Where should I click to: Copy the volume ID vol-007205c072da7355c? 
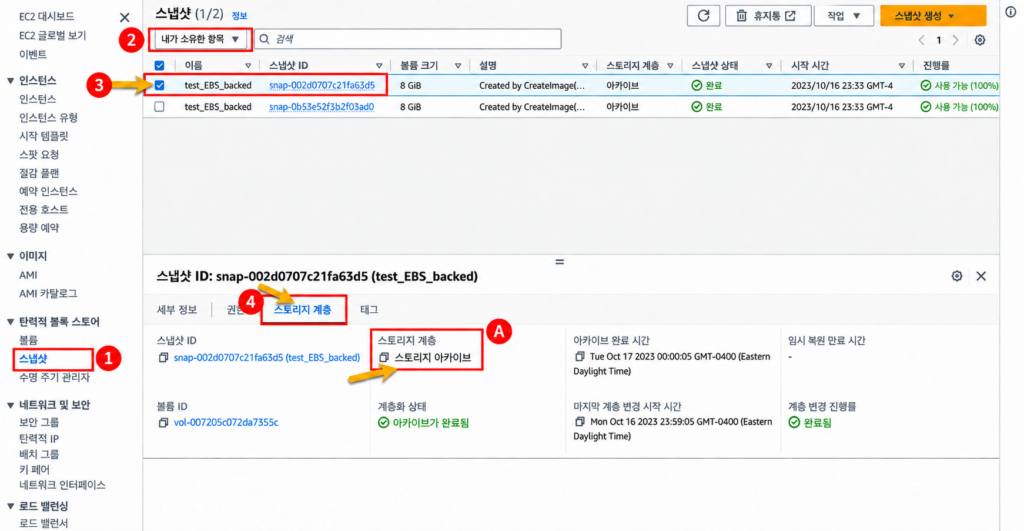click(x=163, y=423)
